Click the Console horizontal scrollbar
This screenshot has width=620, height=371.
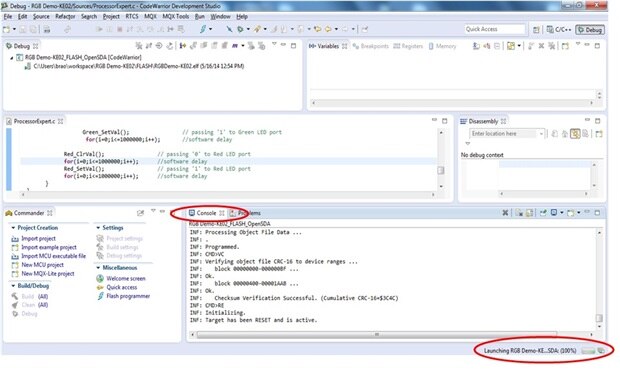377,335
